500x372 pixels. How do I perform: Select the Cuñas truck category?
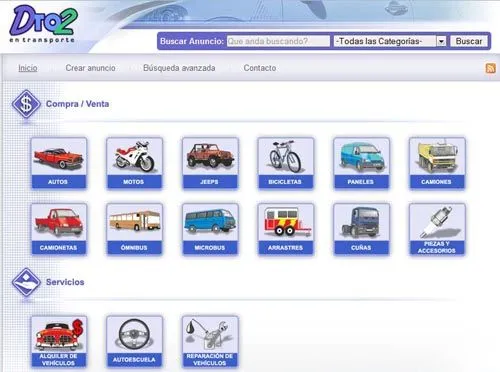(361, 229)
